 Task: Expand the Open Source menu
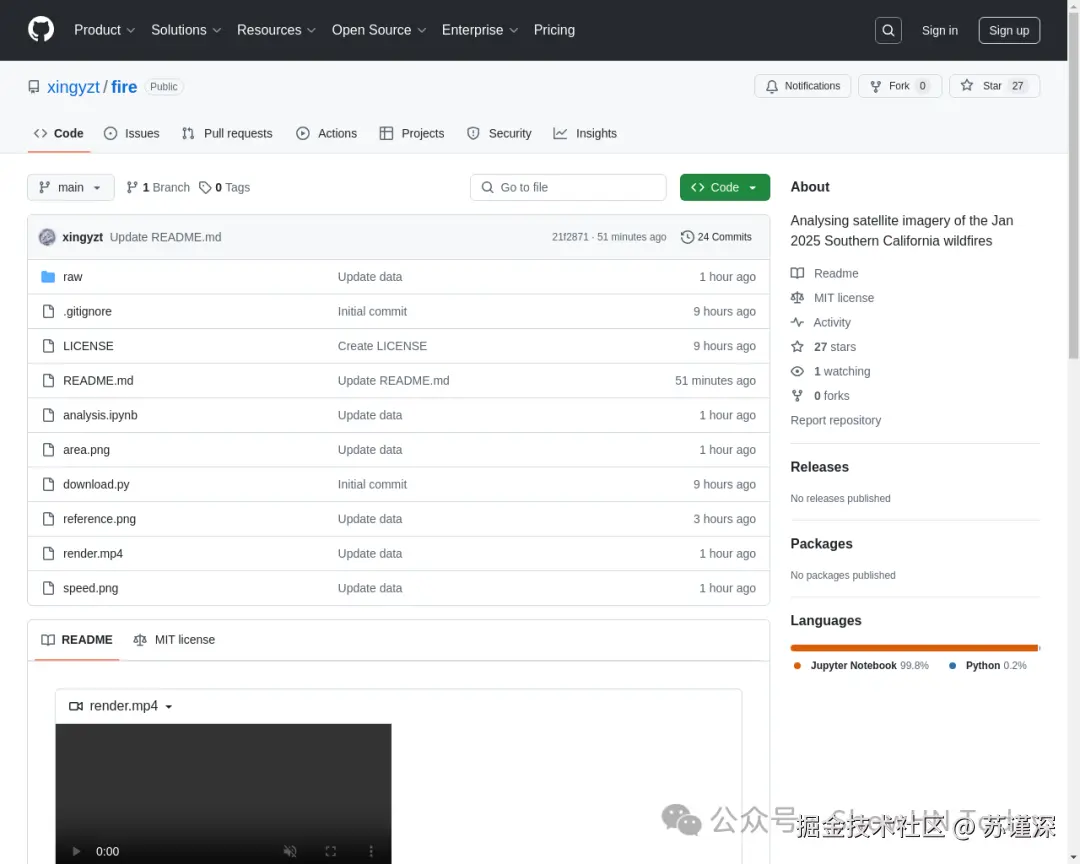click(x=379, y=30)
